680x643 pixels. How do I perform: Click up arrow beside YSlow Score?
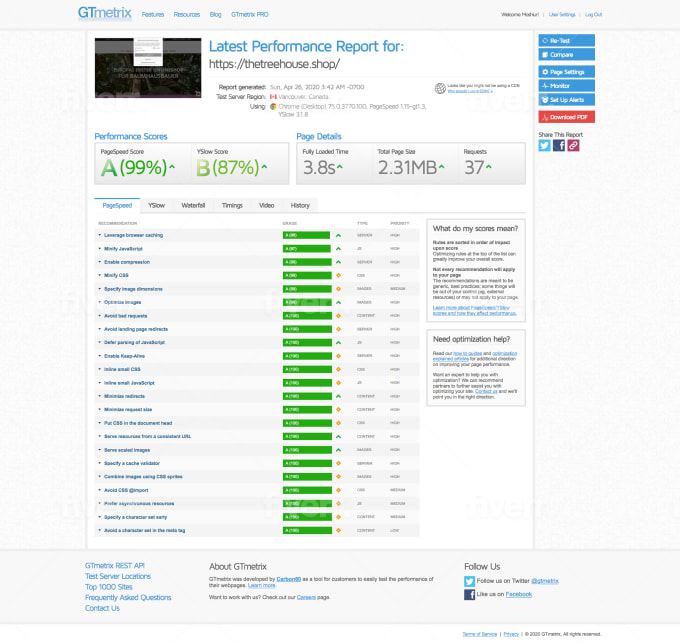(x=264, y=166)
